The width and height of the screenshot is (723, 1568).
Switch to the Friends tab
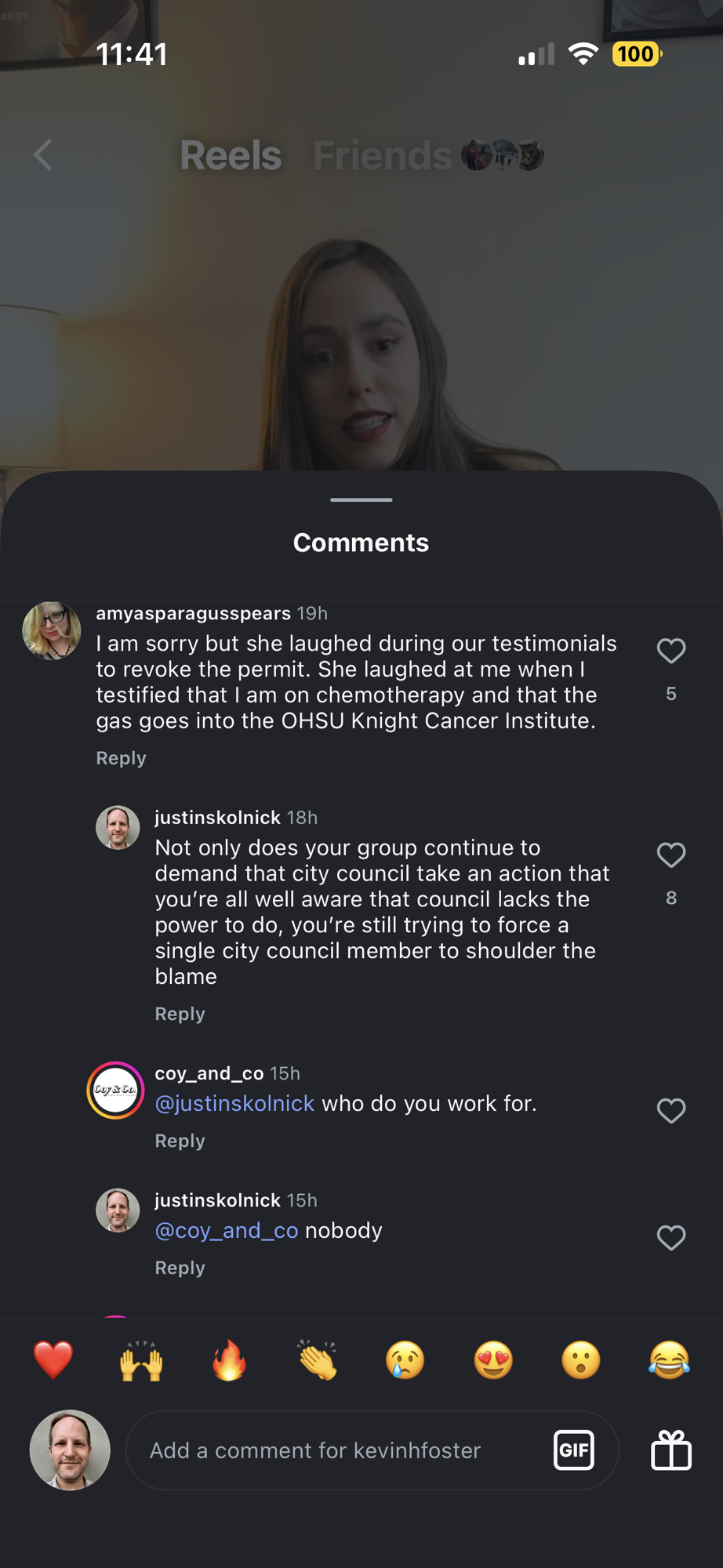point(383,155)
